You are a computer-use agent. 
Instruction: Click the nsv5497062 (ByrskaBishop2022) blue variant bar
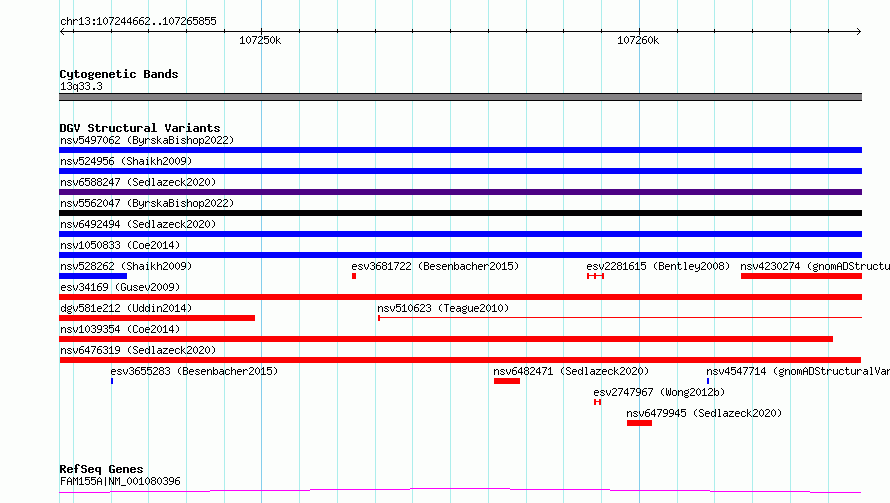click(x=460, y=150)
